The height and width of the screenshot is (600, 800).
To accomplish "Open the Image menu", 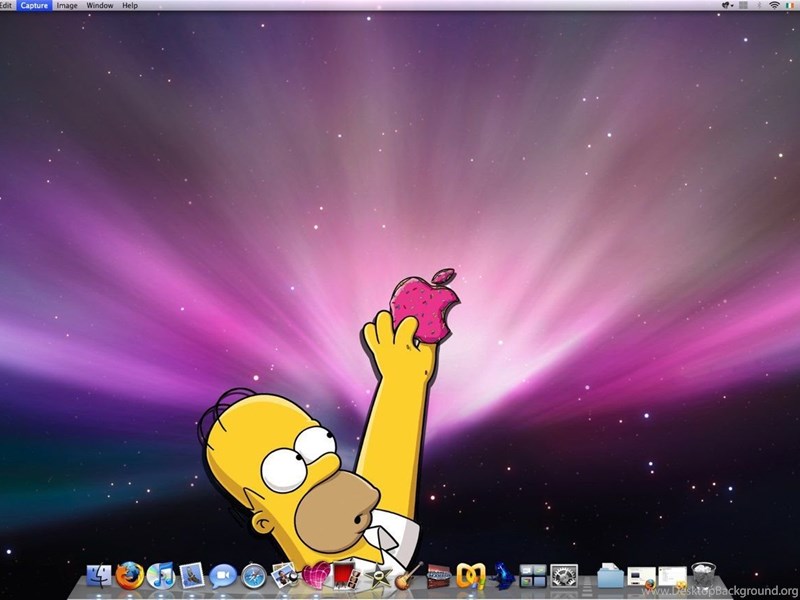I will (x=67, y=5).
